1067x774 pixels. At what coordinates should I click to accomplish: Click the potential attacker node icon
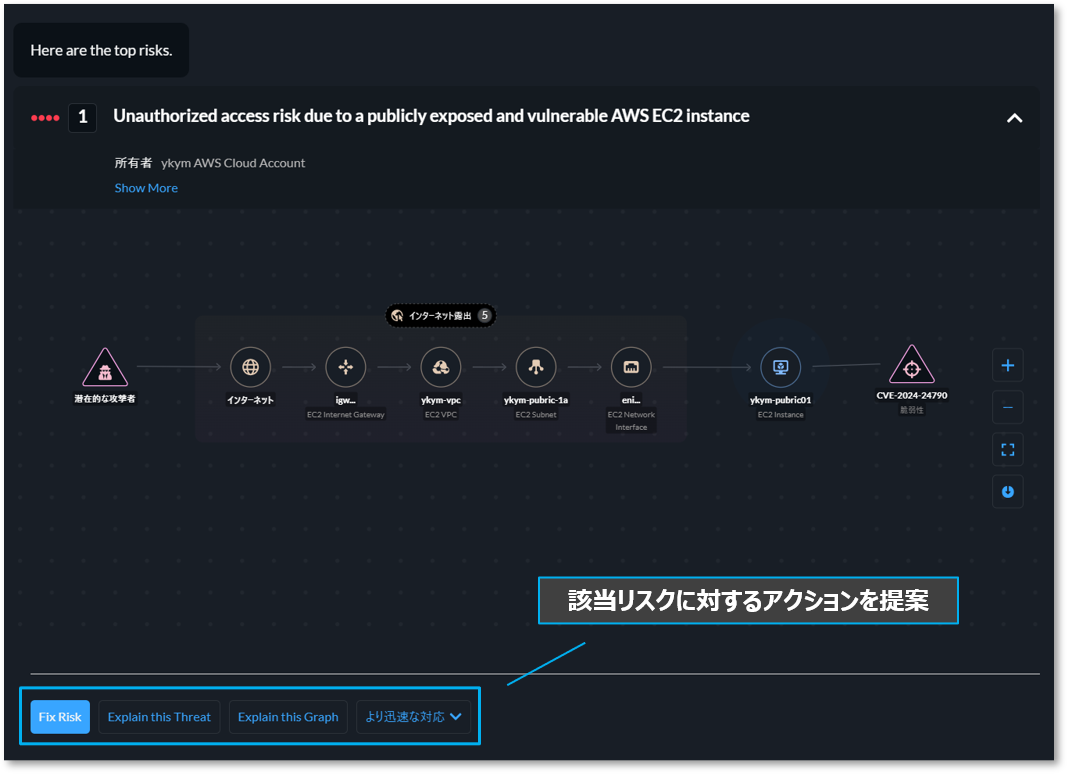tap(105, 368)
